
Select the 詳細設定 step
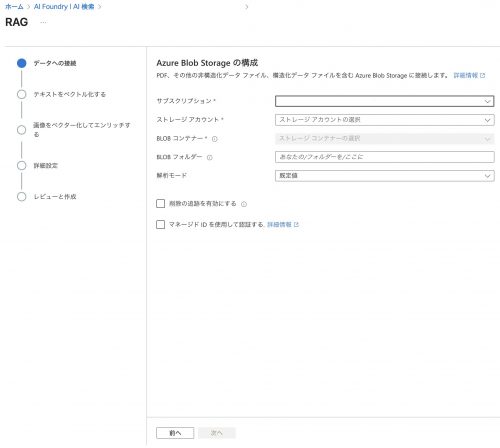pos(46,166)
